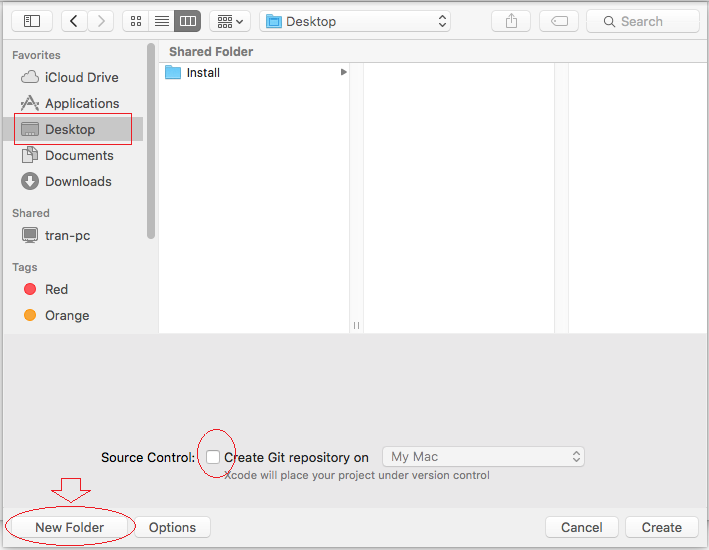Click the Share toolbar icon
The image size is (709, 550).
pos(511,21)
